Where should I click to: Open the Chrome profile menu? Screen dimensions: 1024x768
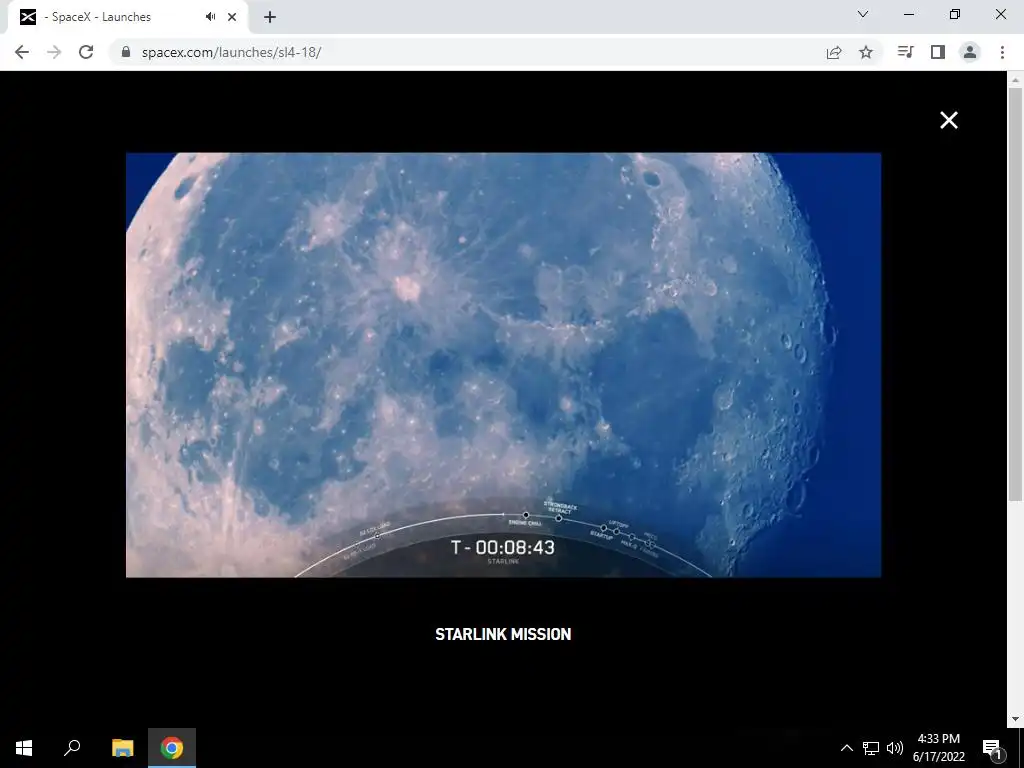[970, 52]
